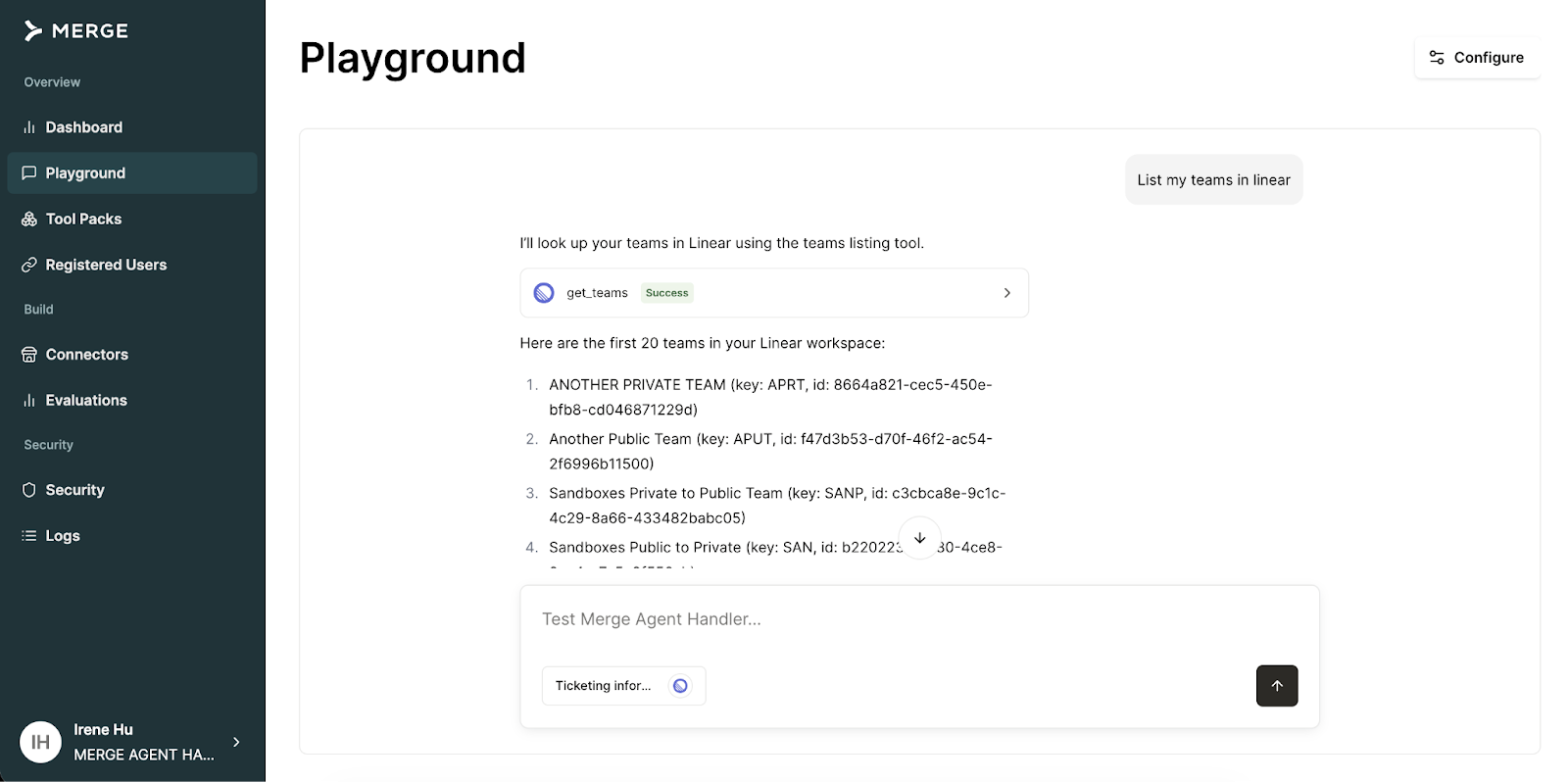
Task: Click the Success status badge
Action: tap(667, 293)
